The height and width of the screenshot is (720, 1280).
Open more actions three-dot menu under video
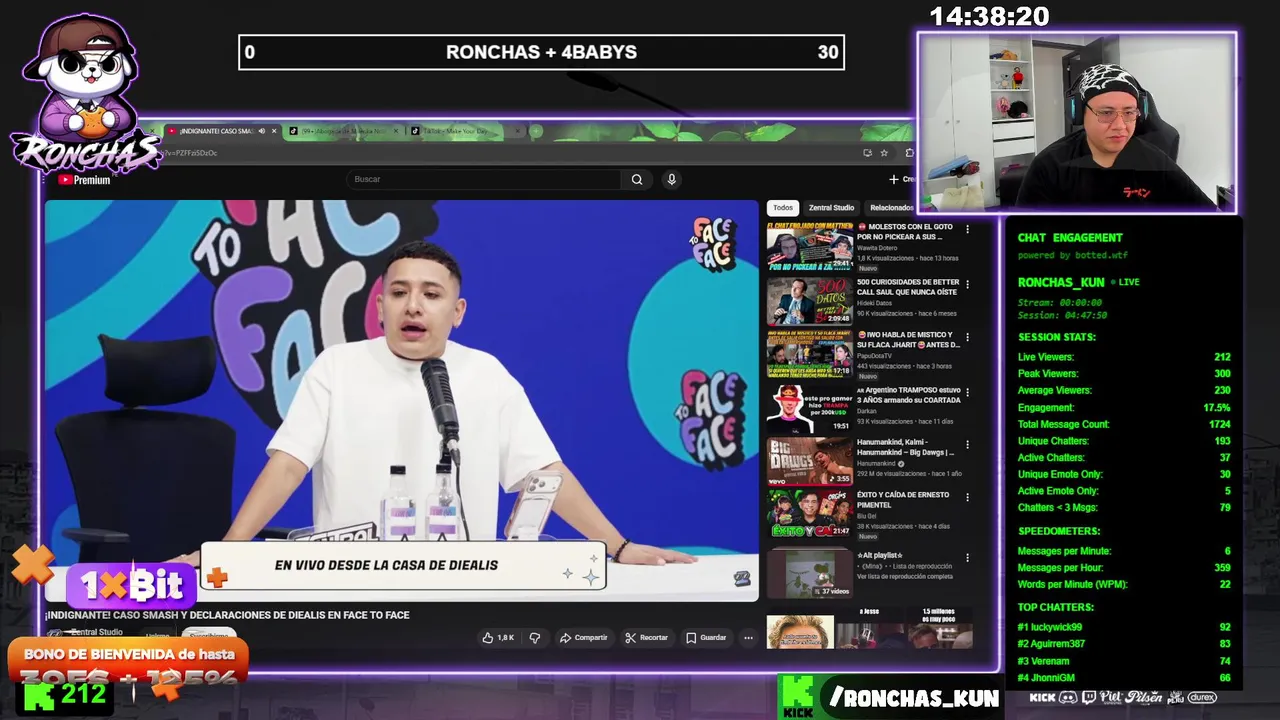748,638
